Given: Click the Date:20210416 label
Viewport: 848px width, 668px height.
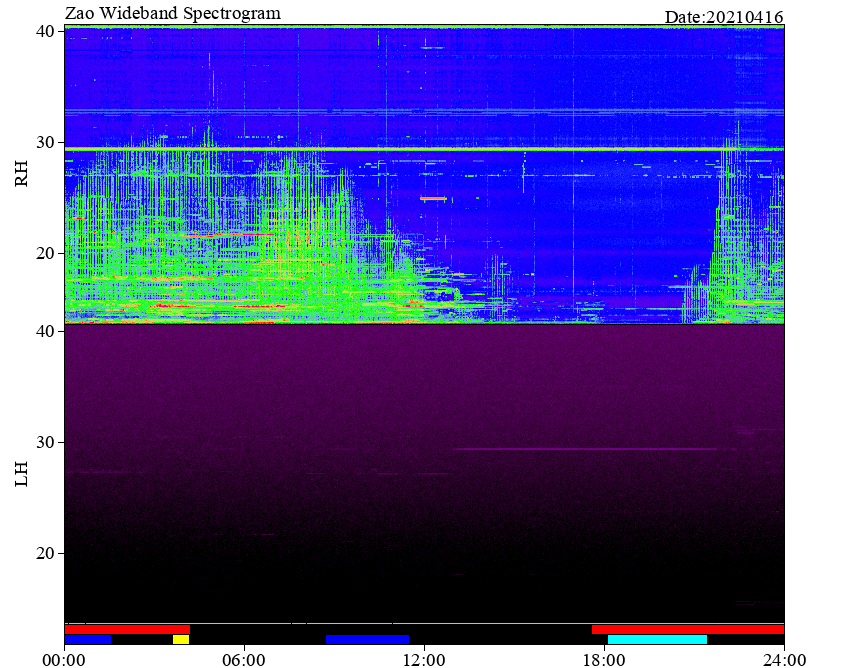Looking at the screenshot, I should click(724, 17).
